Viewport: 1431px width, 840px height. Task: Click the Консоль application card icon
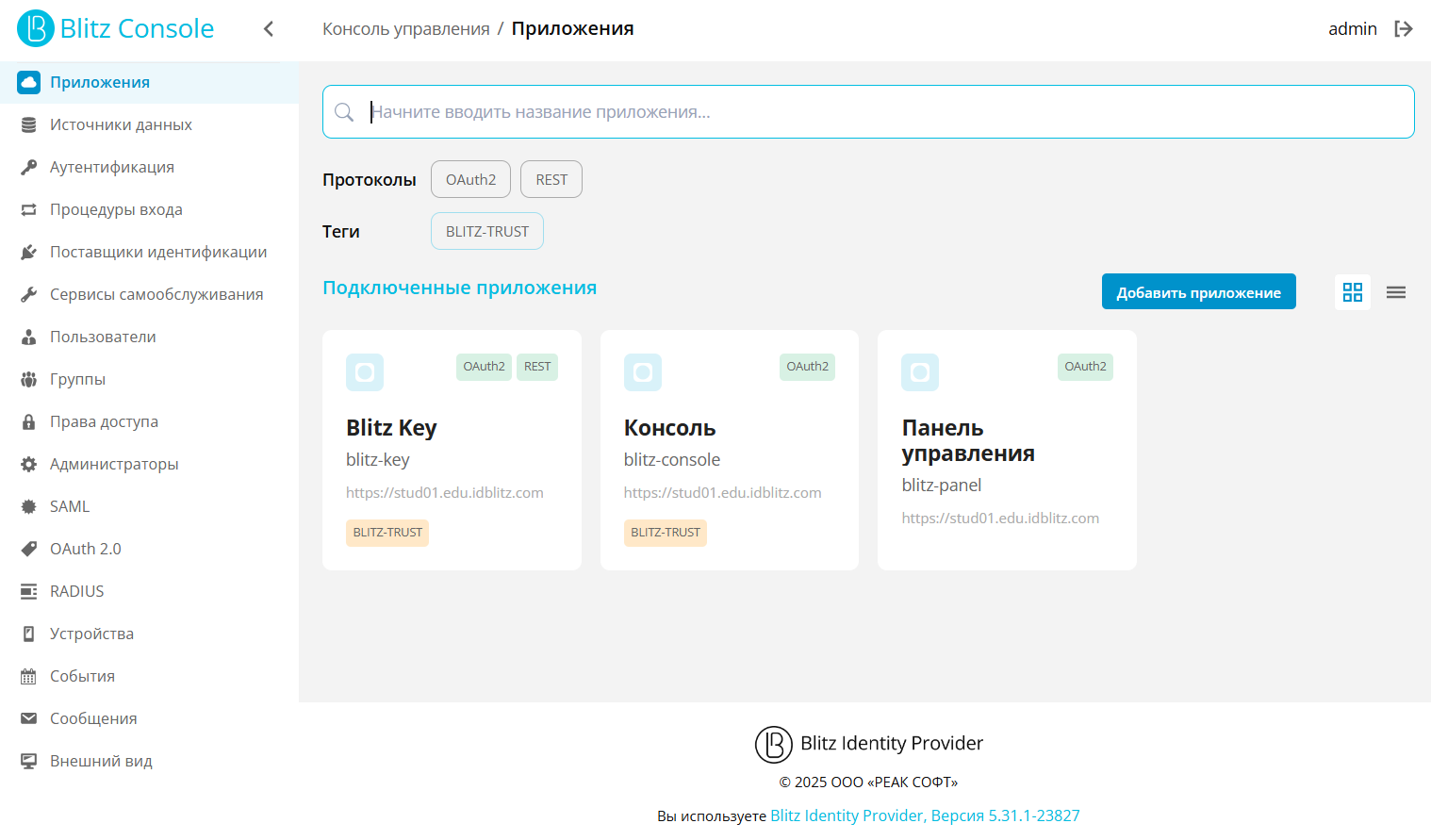click(643, 372)
